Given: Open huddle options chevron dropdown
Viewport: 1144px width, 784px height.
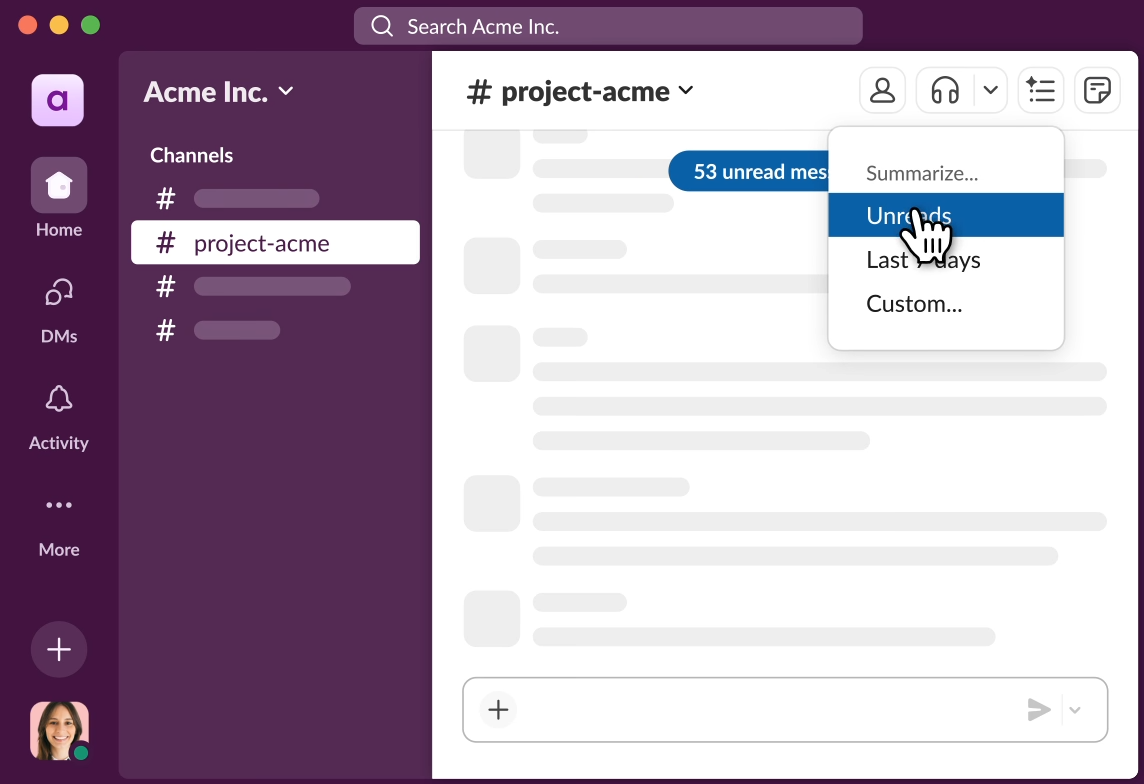Looking at the screenshot, I should pyautogui.click(x=990, y=91).
